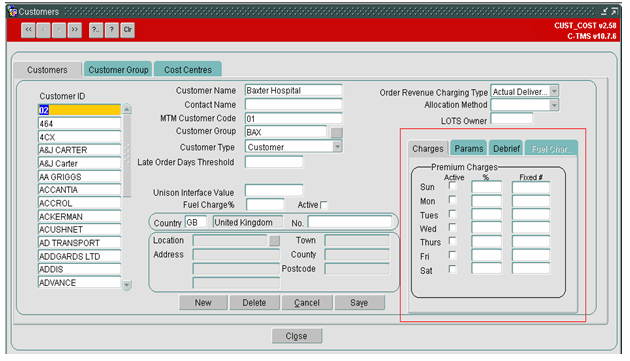Switch to the Cost Centres tab
Screen dimensions: 630x361
pos(188,70)
